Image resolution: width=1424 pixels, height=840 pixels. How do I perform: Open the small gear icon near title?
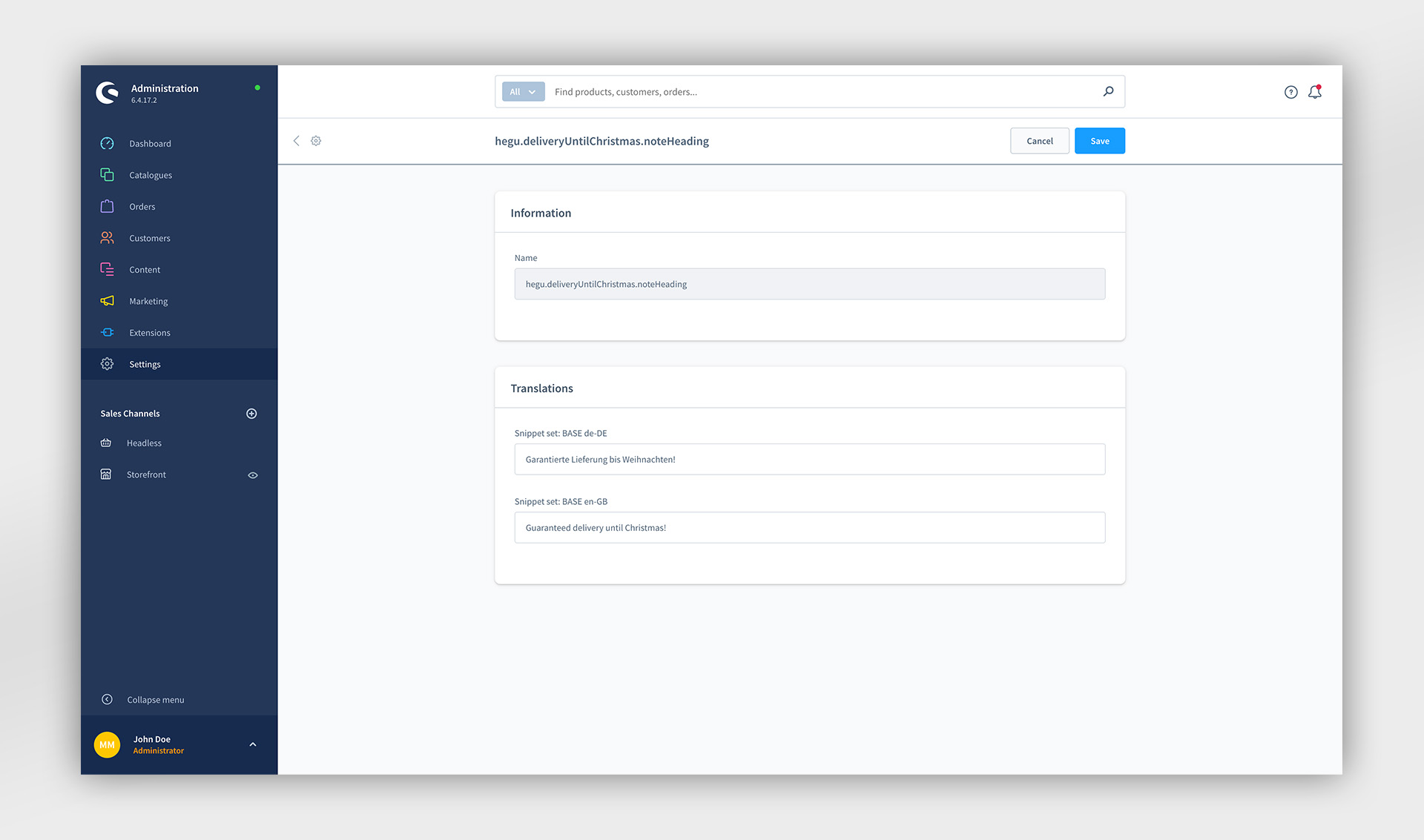(316, 141)
